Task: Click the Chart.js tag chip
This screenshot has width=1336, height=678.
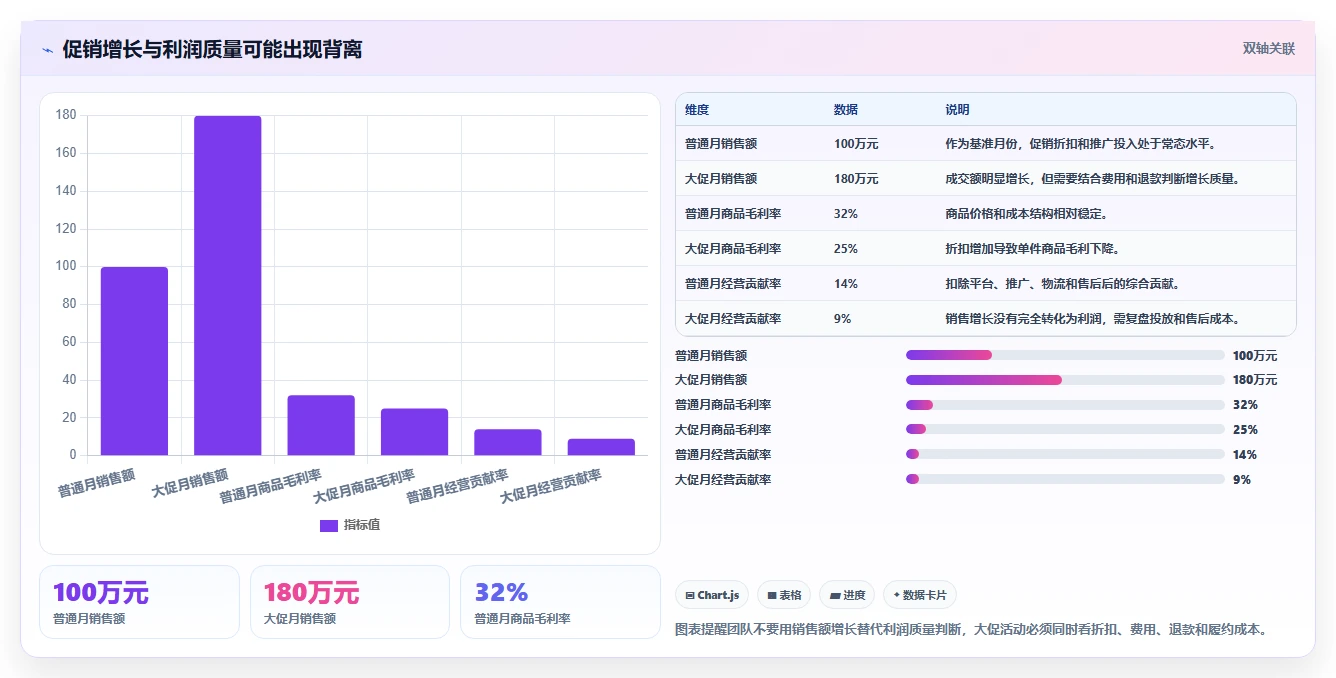Action: tap(712, 595)
